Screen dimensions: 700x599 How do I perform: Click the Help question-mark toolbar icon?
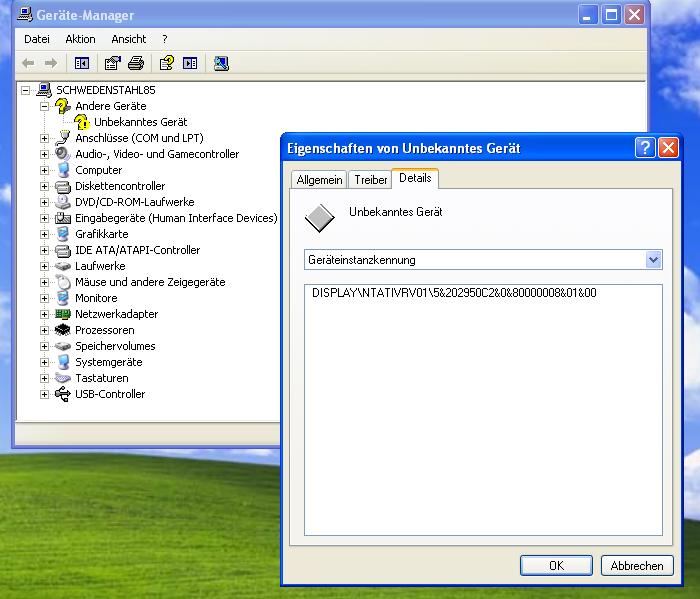pos(167,63)
